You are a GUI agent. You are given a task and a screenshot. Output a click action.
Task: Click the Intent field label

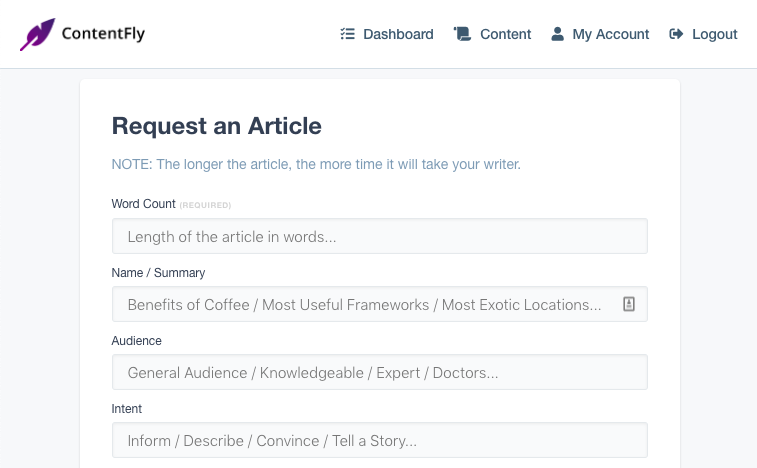tap(126, 409)
